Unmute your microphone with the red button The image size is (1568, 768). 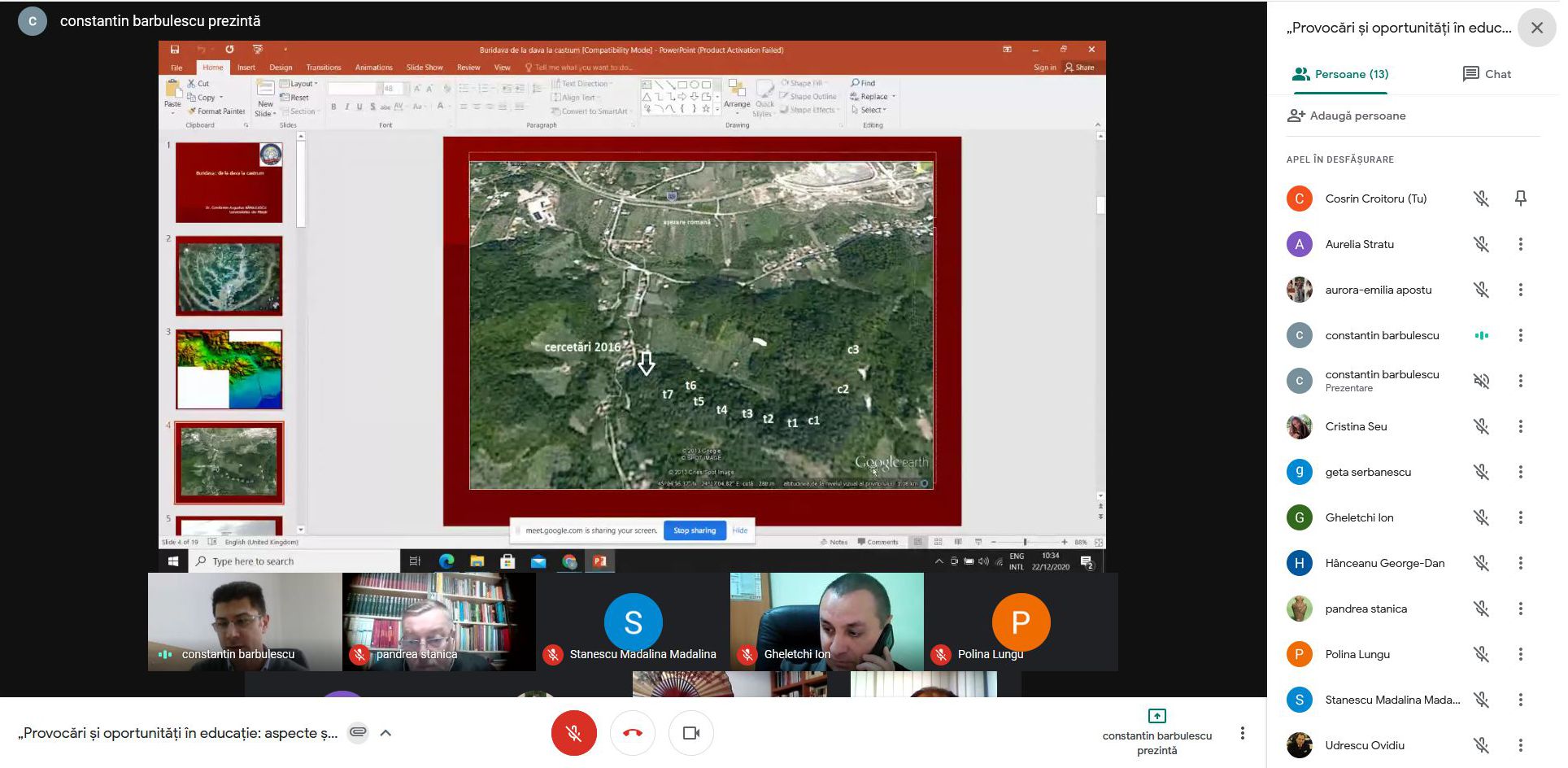[x=573, y=733]
